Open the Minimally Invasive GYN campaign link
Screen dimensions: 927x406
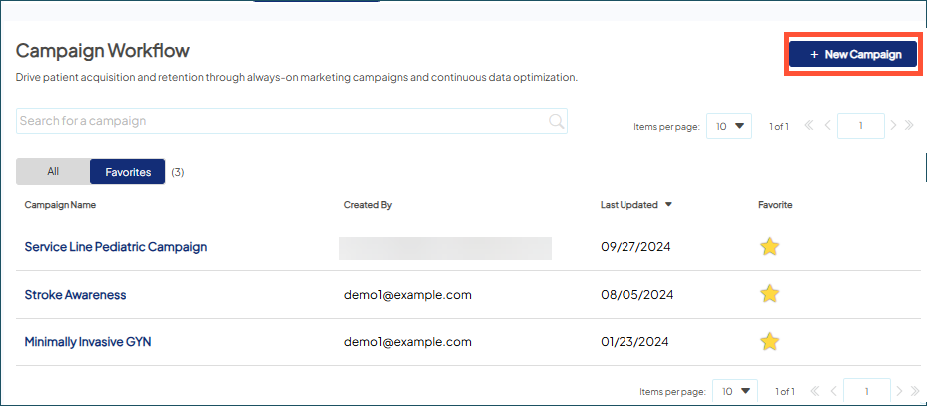point(88,342)
